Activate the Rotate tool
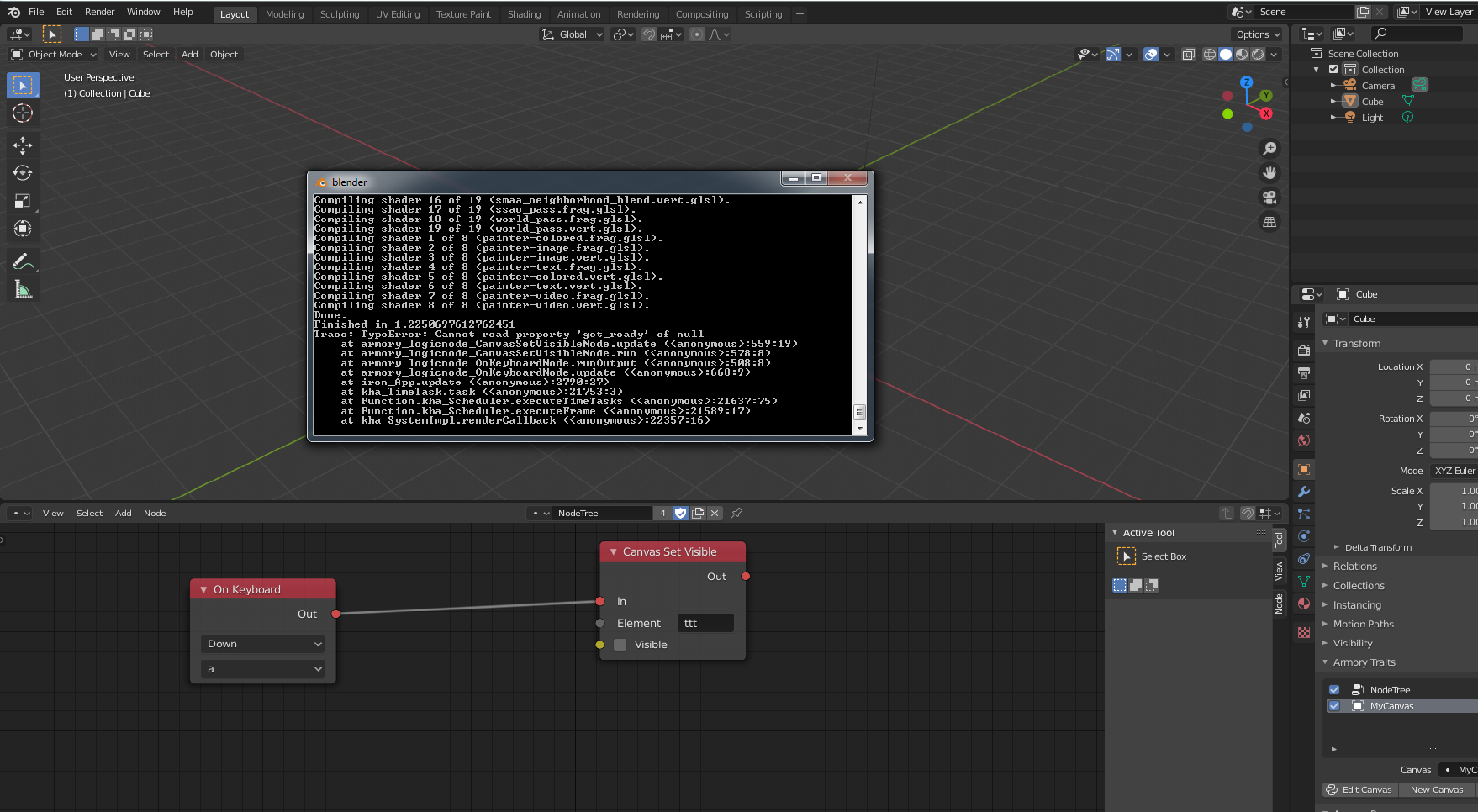 click(23, 173)
